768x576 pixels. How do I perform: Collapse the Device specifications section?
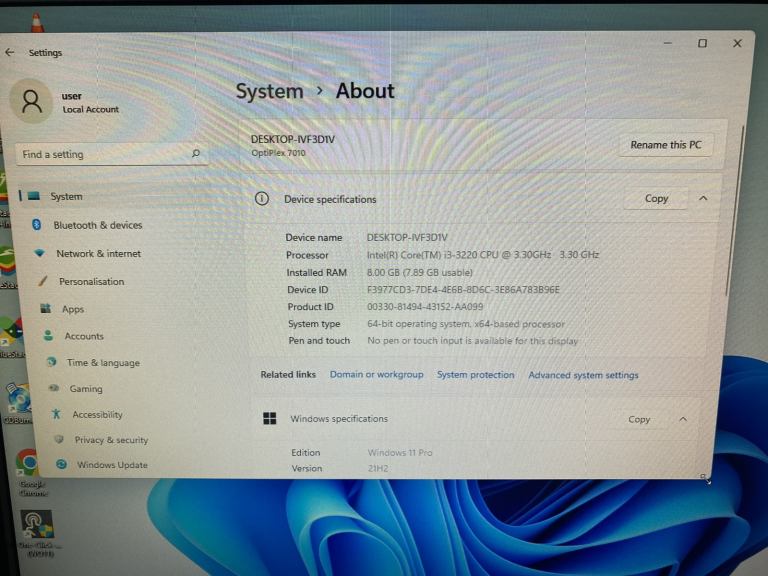[703, 199]
